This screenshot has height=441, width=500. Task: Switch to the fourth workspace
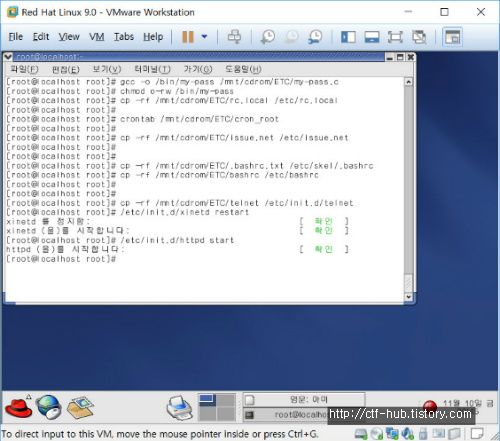(x=226, y=414)
